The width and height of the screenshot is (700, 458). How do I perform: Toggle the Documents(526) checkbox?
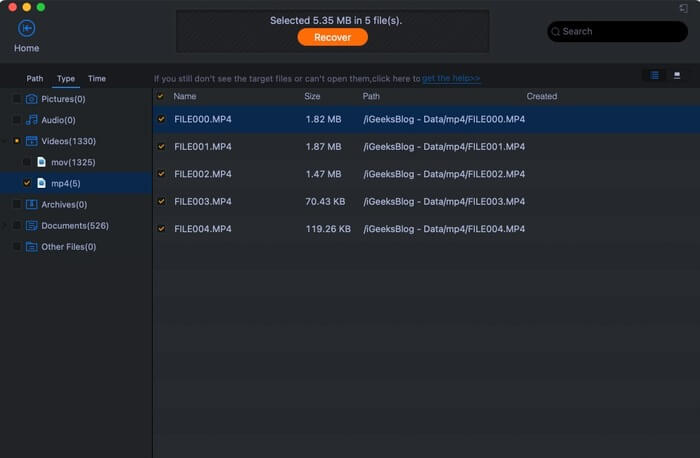click(x=17, y=225)
